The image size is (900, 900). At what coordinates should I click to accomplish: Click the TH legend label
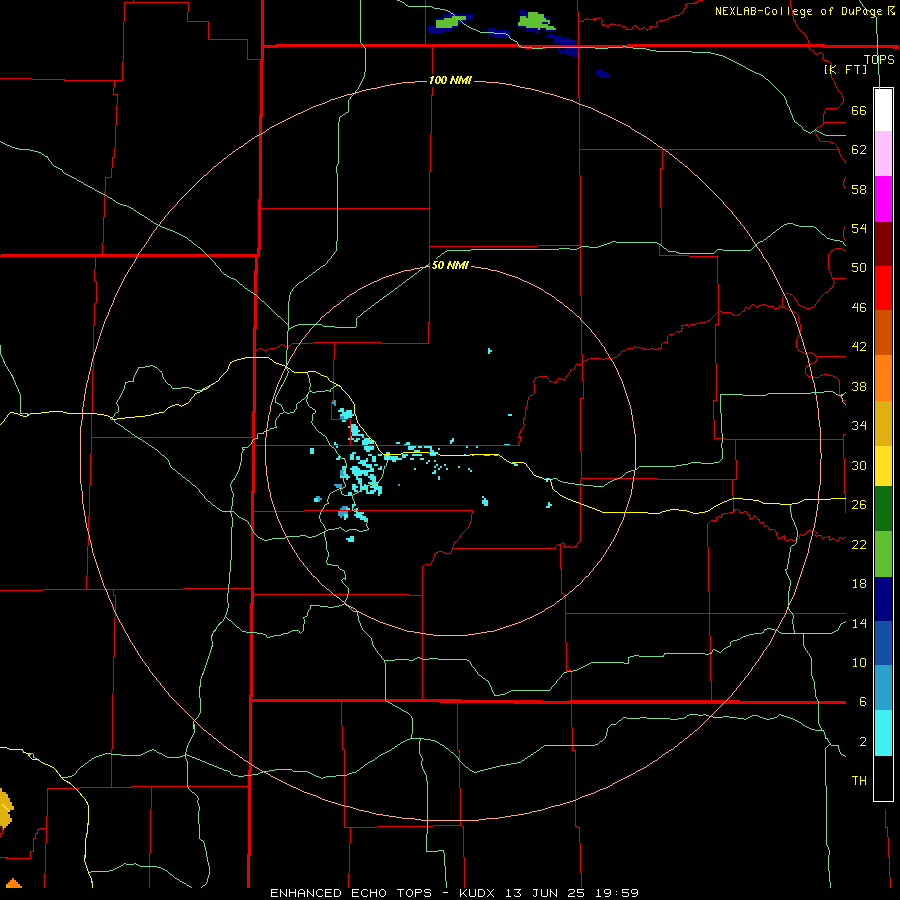(859, 781)
